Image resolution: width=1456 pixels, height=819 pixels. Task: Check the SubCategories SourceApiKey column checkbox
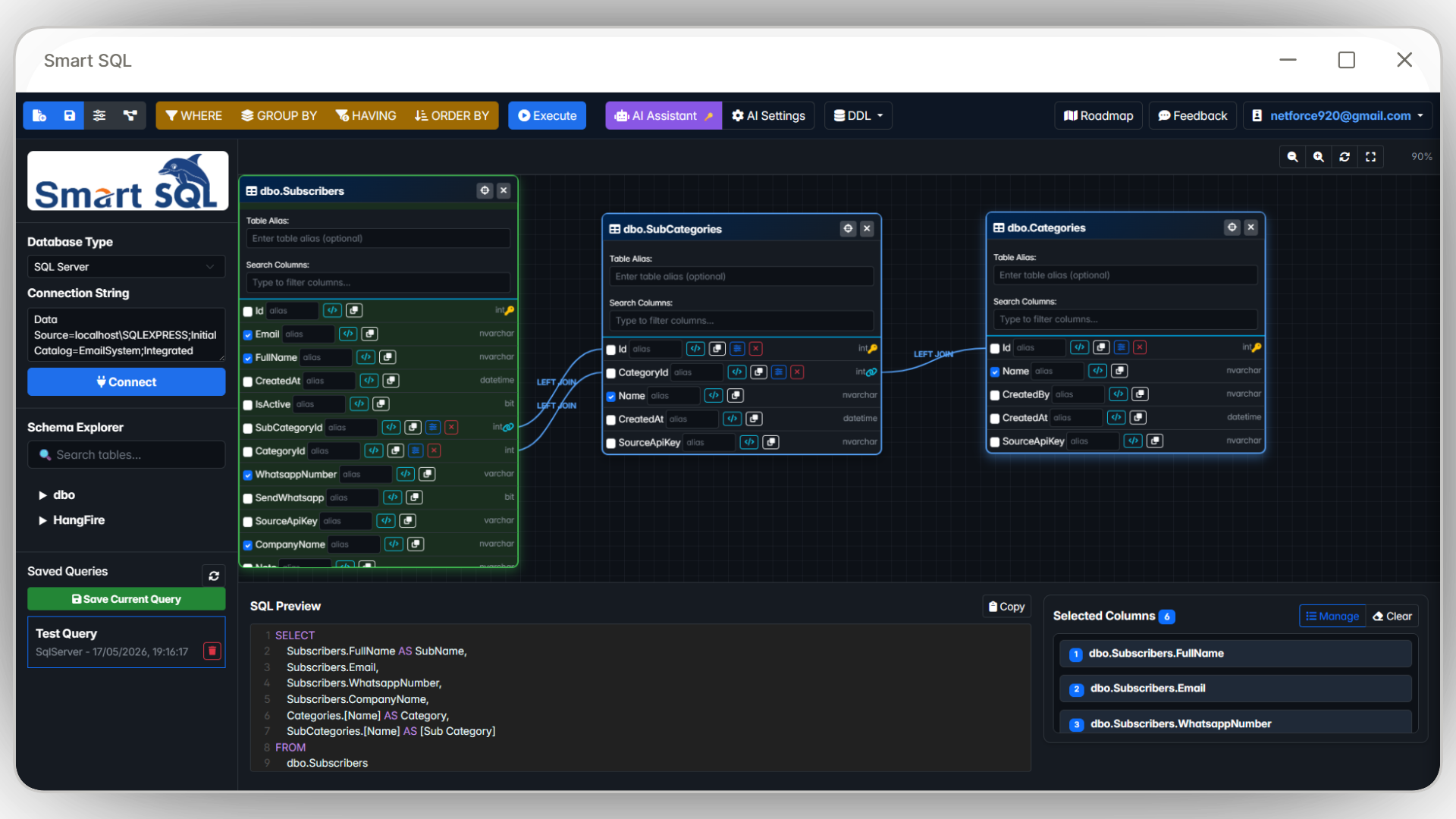pyautogui.click(x=611, y=444)
